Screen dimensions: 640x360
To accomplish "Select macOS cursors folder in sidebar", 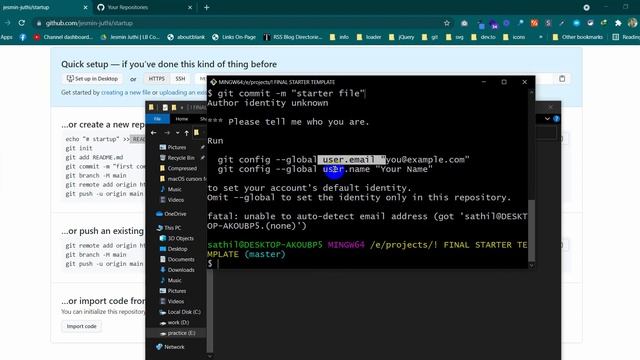I will click(x=183, y=179).
